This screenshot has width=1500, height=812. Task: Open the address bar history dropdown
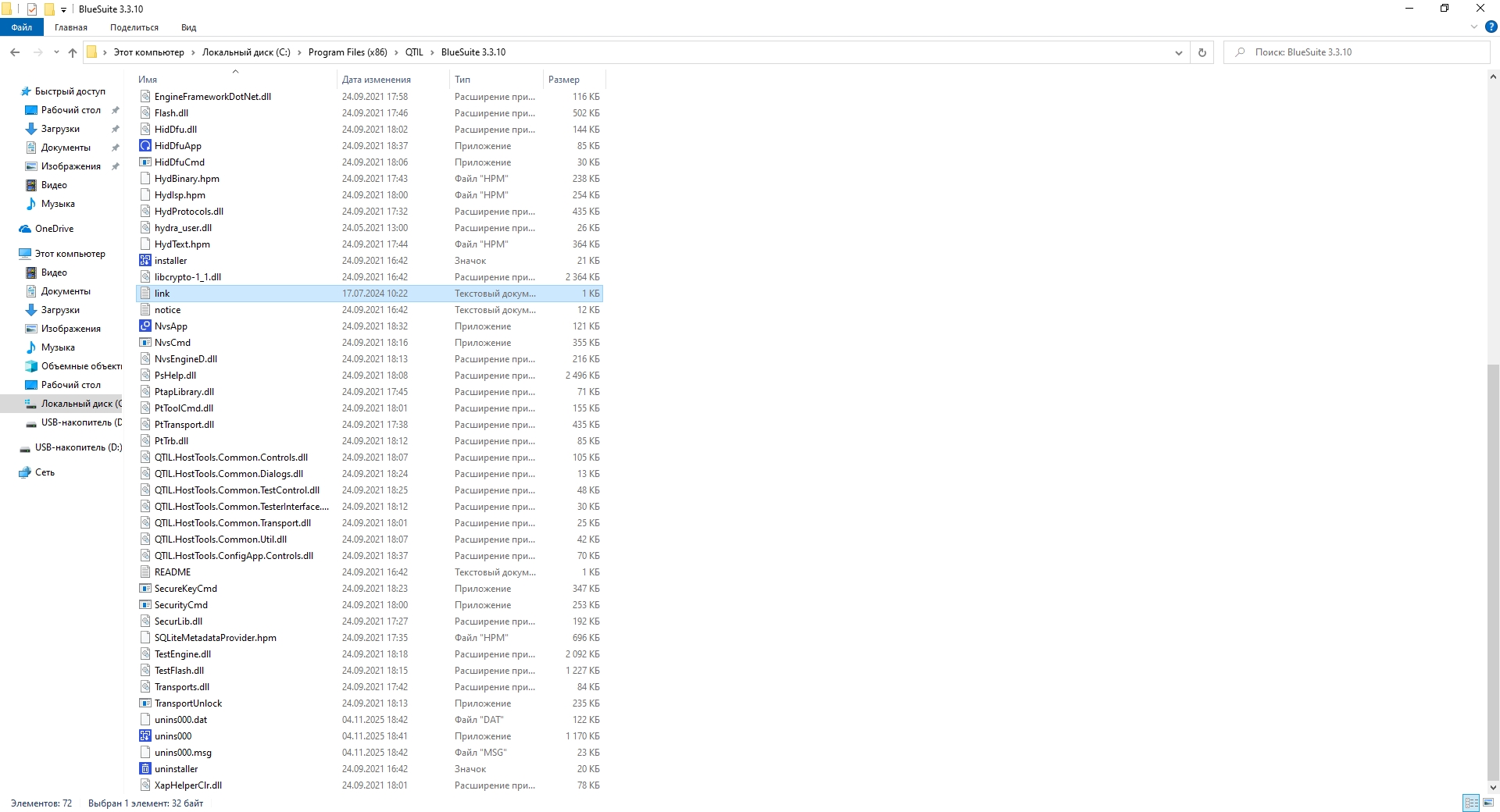1178,52
